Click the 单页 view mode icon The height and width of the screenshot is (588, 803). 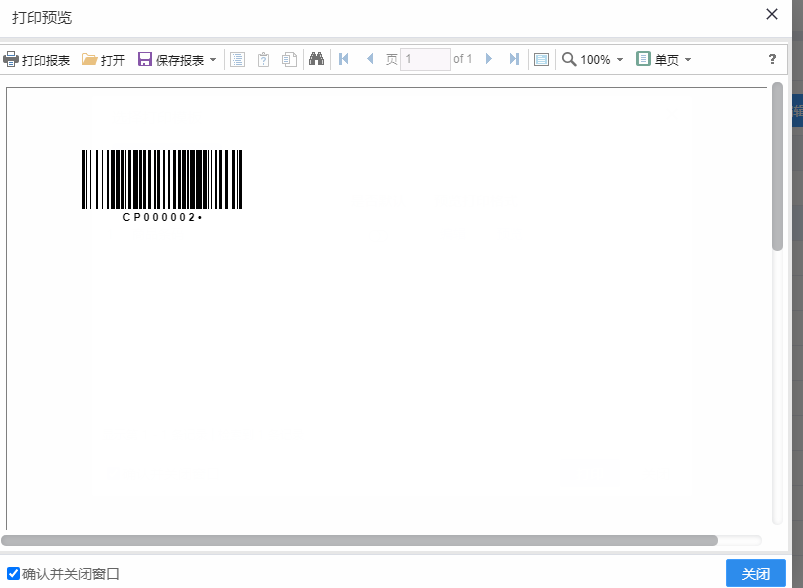(643, 59)
